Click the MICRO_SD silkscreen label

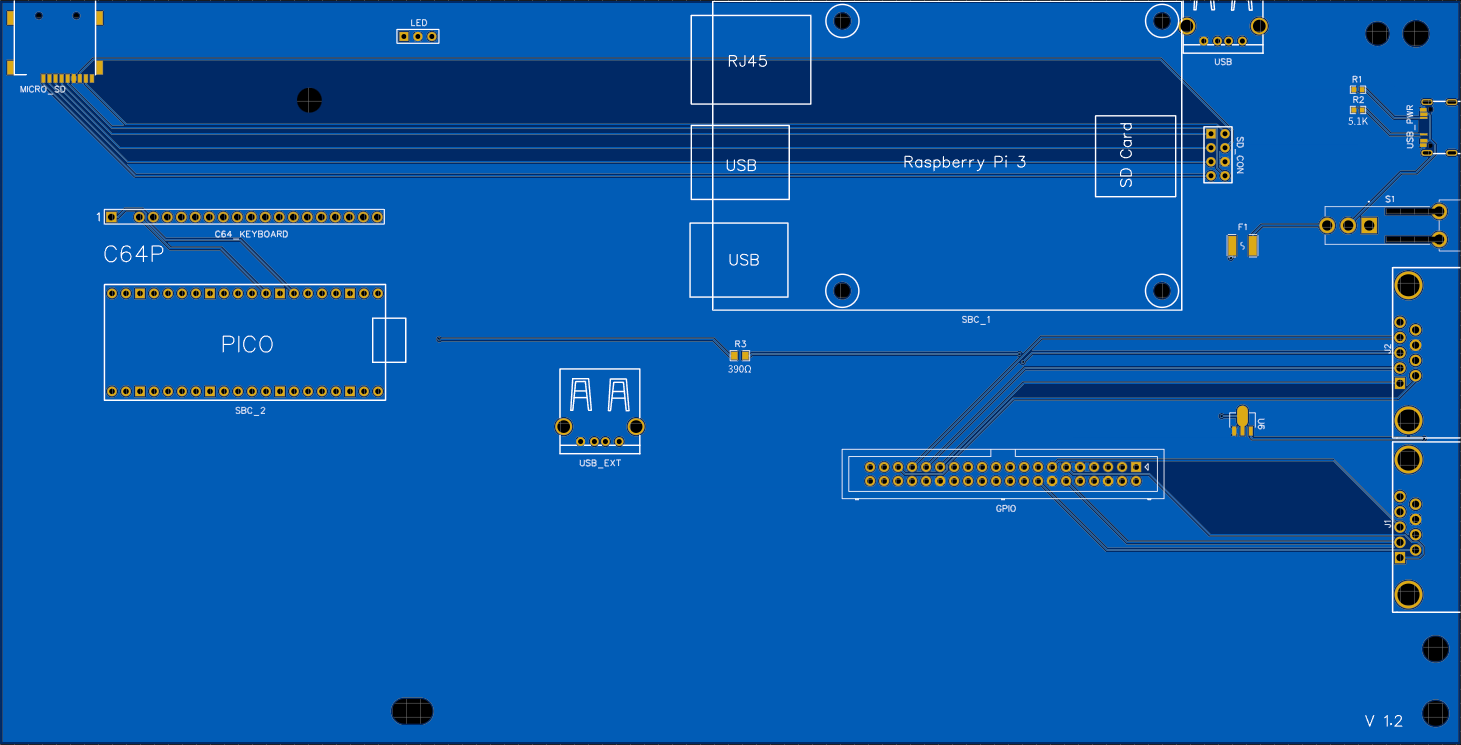coord(43,90)
